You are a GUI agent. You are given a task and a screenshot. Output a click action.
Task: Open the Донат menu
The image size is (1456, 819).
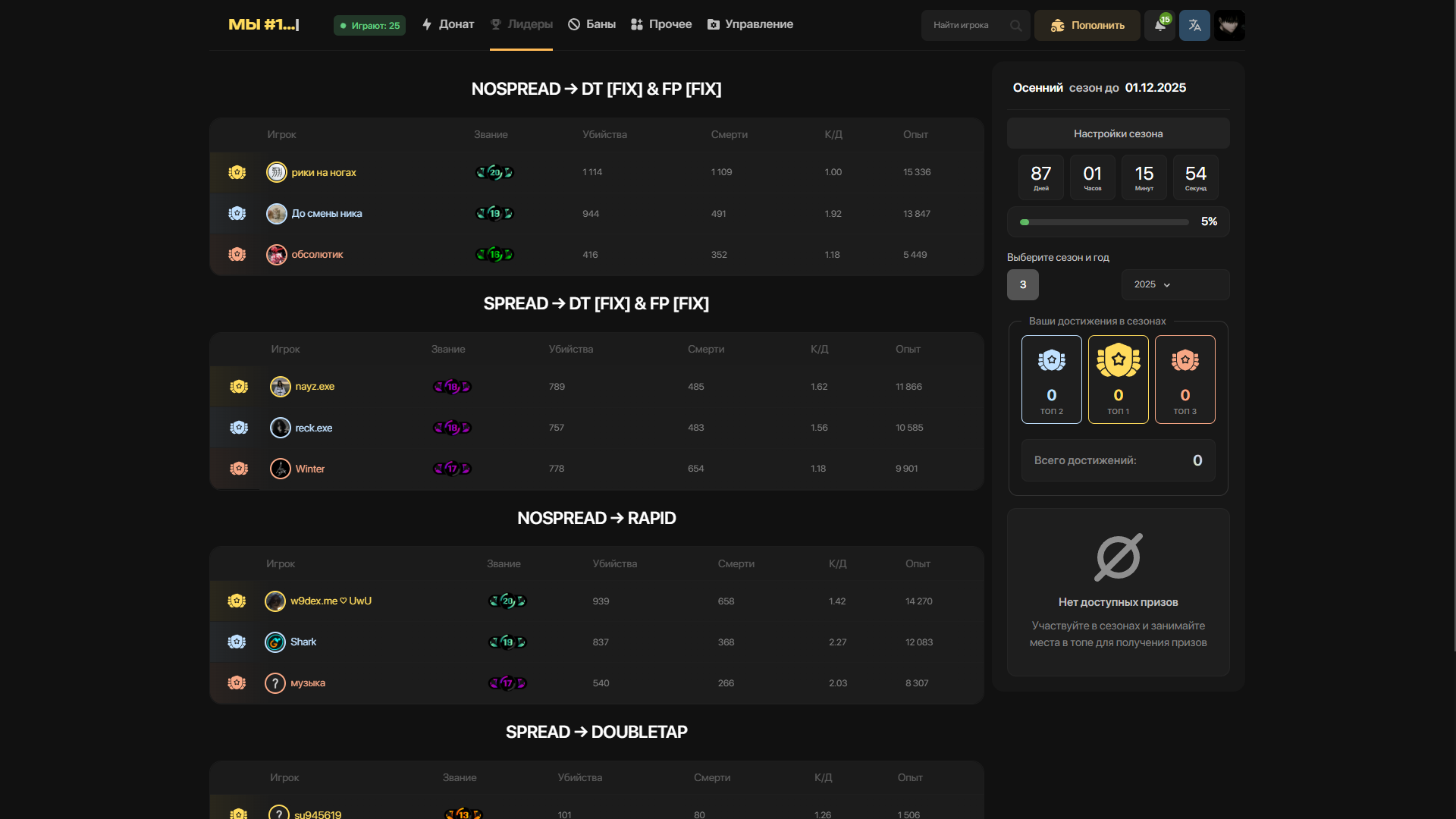coord(448,24)
